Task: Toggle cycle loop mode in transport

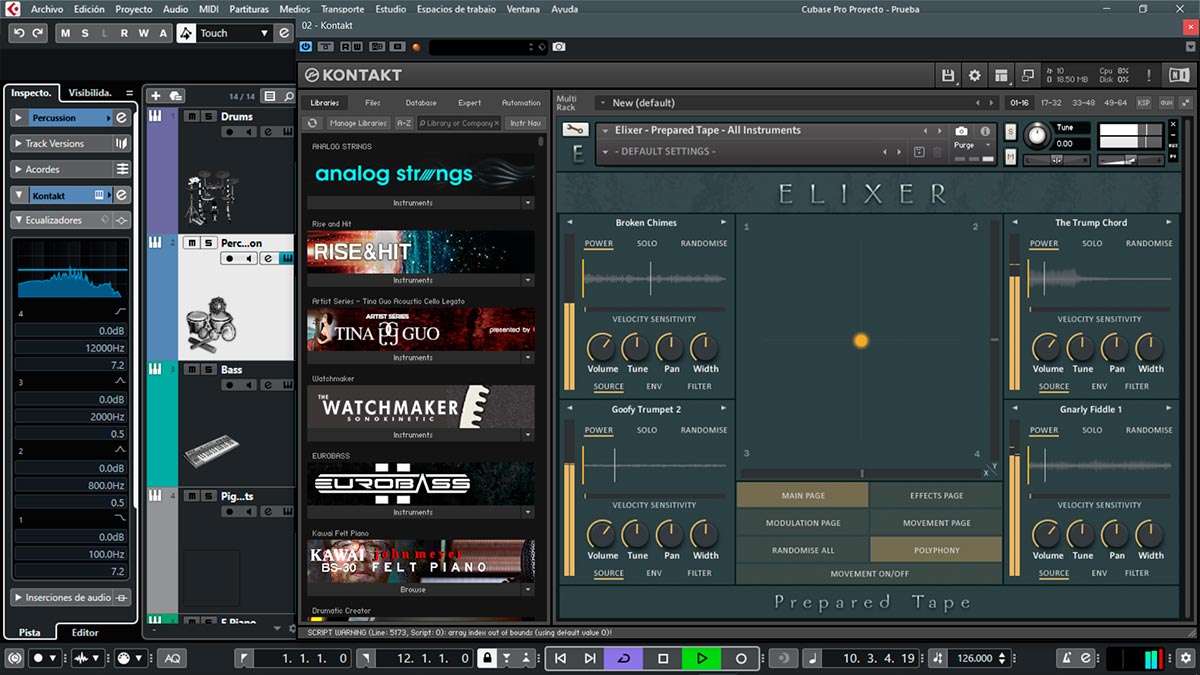Action: tap(625, 658)
